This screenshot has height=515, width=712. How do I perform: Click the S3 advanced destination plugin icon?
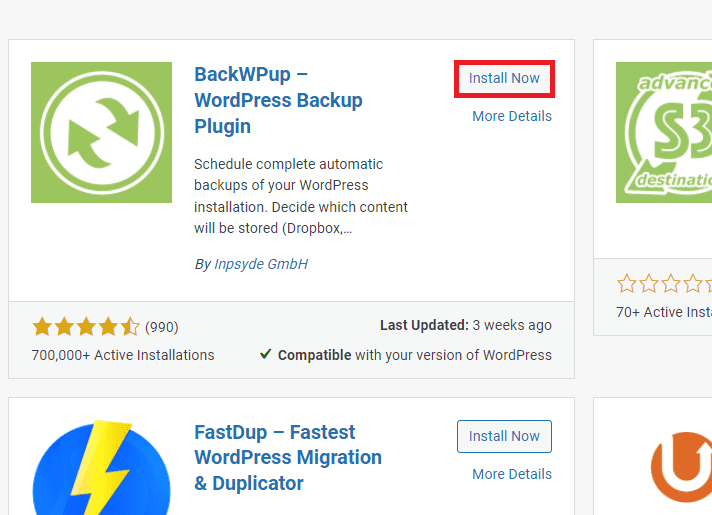[664, 132]
